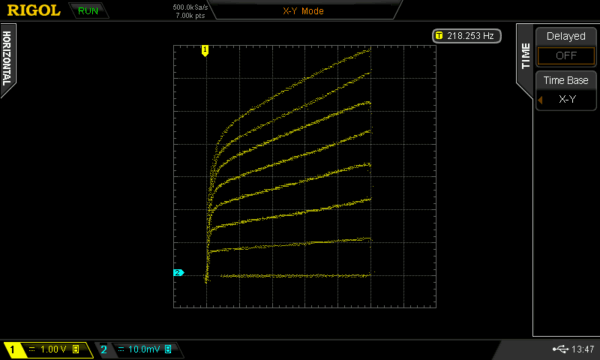Expand the X-Y time base selector

[566, 99]
